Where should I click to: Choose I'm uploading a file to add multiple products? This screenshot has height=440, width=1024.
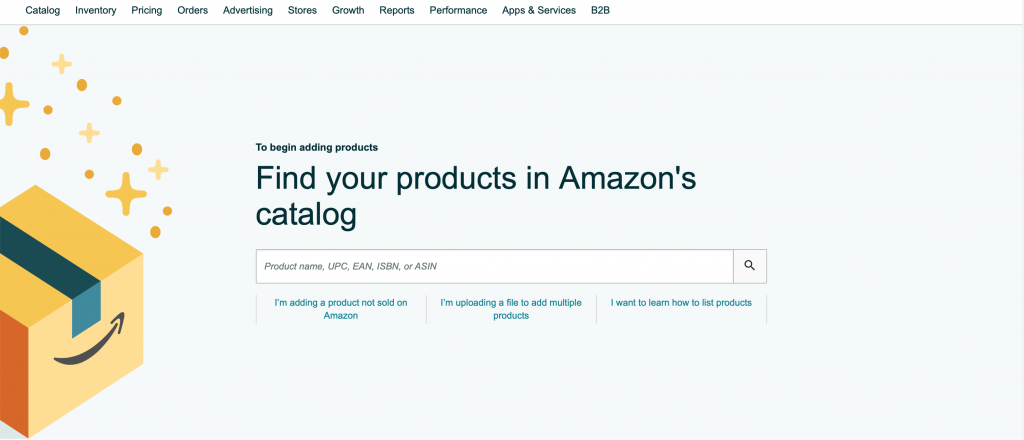[x=511, y=309]
